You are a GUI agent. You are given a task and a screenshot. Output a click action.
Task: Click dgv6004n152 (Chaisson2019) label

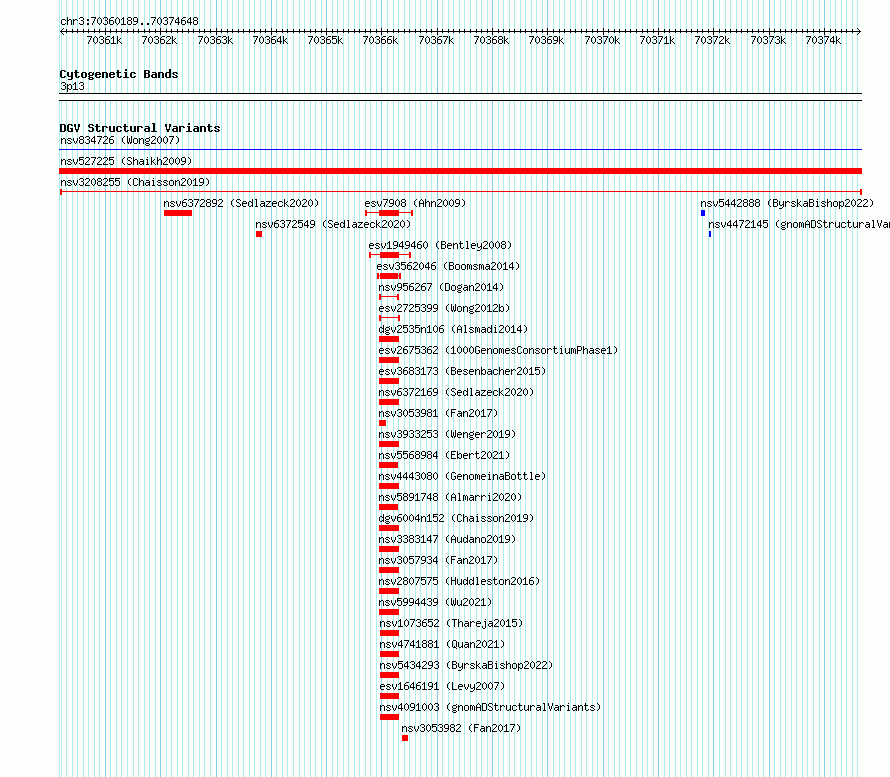coord(456,518)
